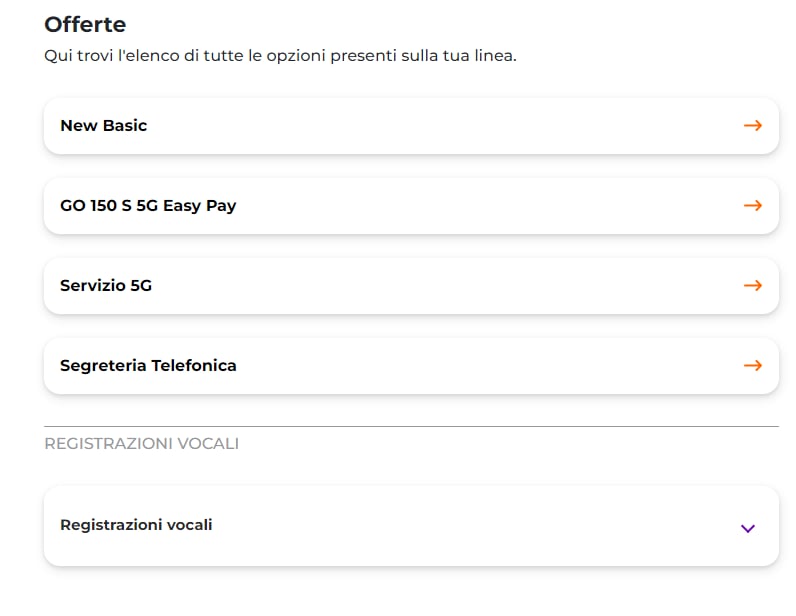
Task: Click the REGISTRAZIONI VOCALI section header
Action: coord(142,443)
